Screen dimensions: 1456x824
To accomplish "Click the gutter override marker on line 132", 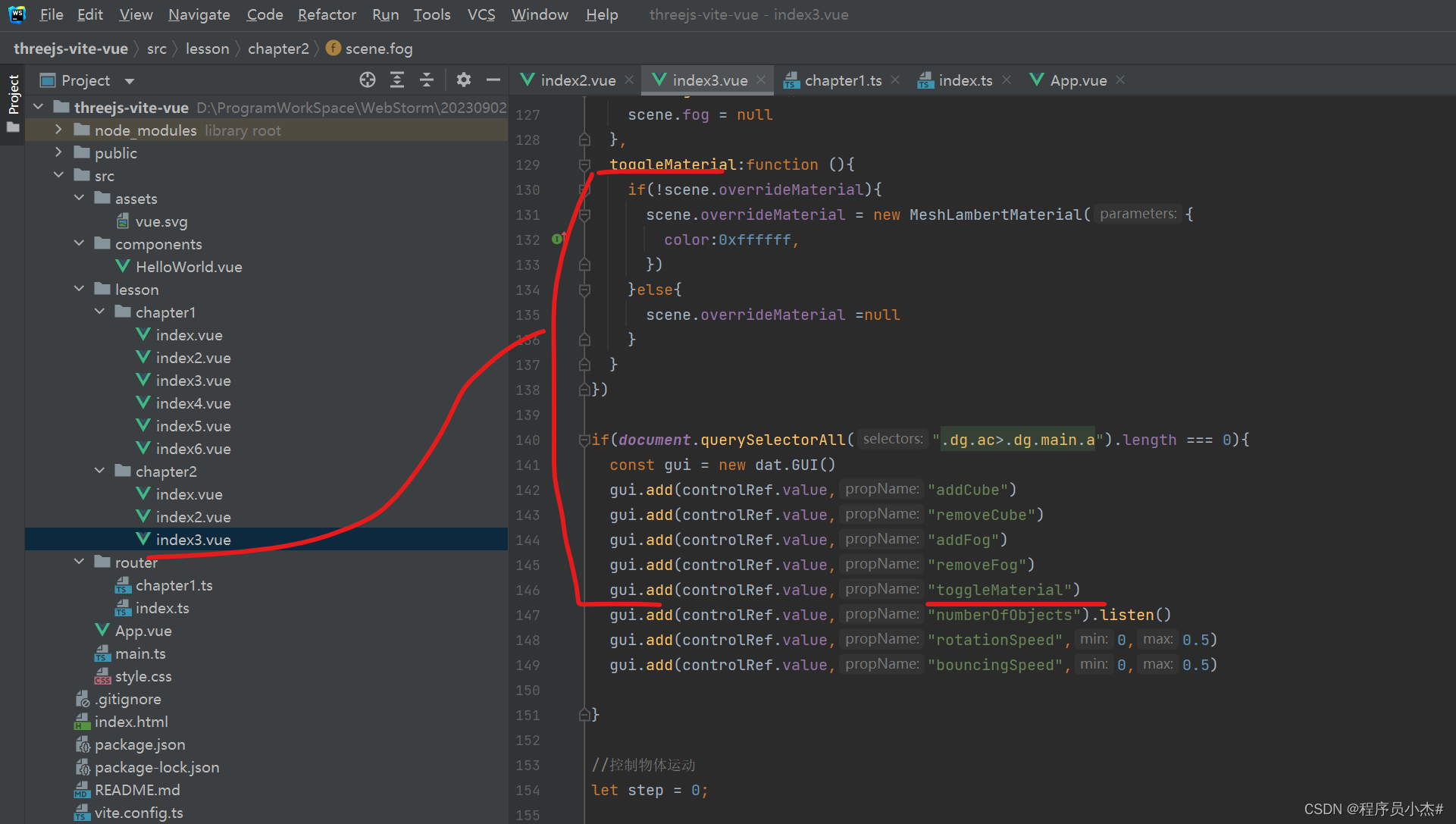I will point(558,240).
